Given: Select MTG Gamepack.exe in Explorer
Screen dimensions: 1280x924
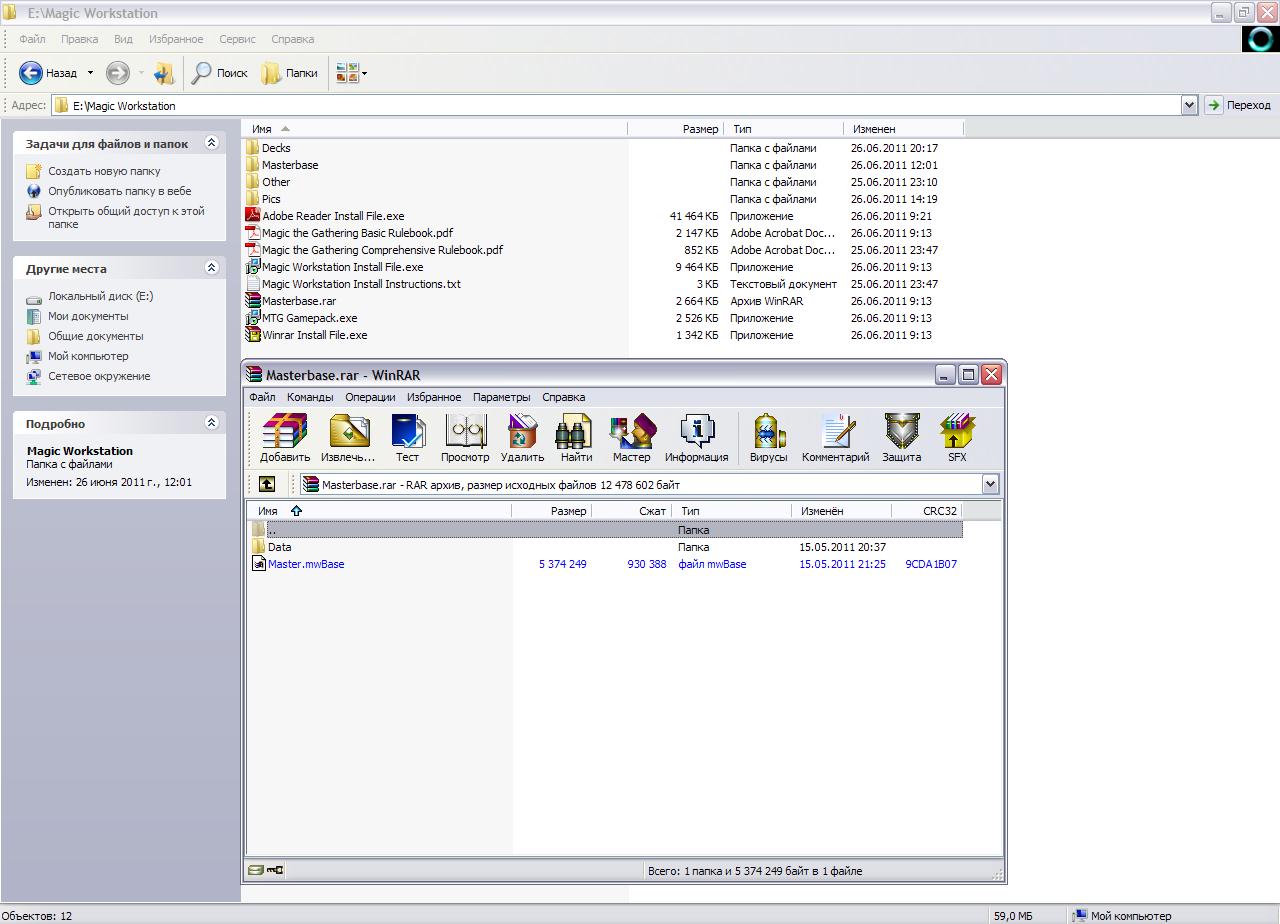Looking at the screenshot, I should pos(301,318).
